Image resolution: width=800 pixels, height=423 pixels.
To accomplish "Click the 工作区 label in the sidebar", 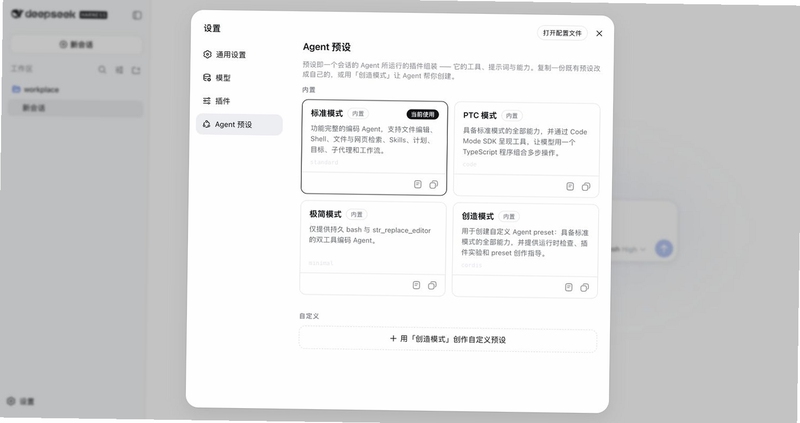I will 22,68.
